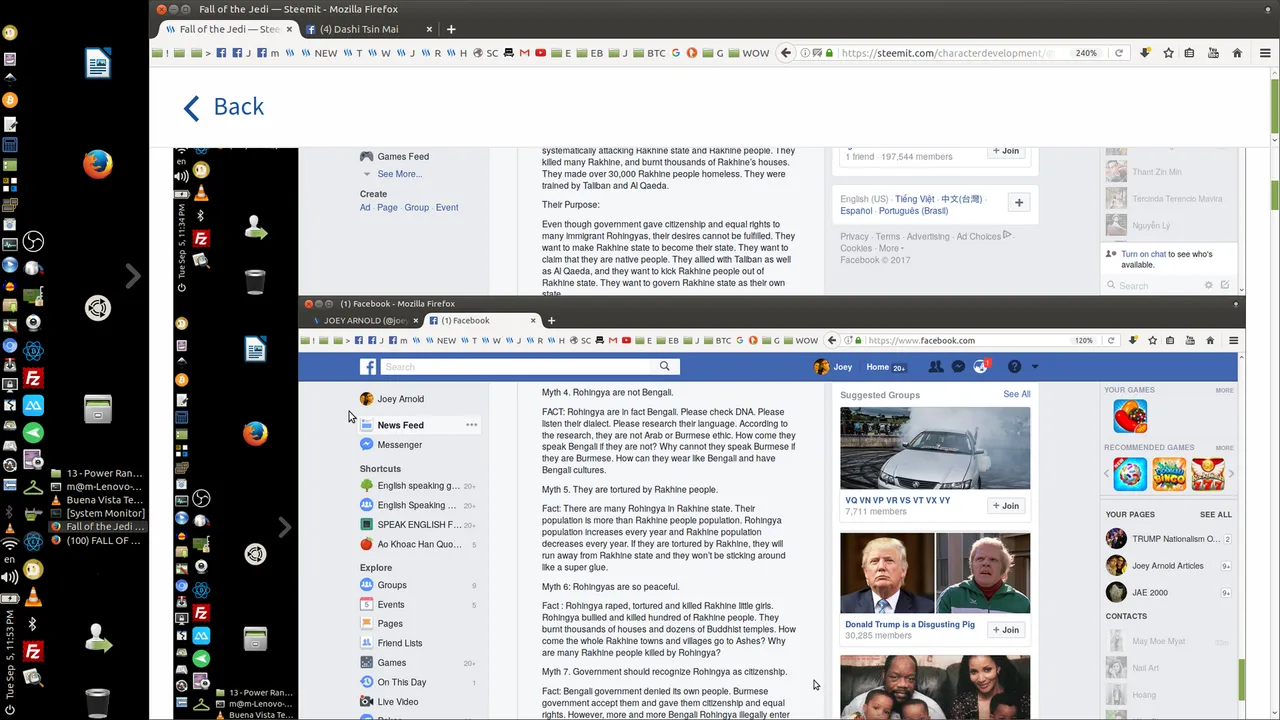This screenshot has height=720, width=1280.
Task: Open the top Firefox hamburger menu
Action: point(1265,53)
